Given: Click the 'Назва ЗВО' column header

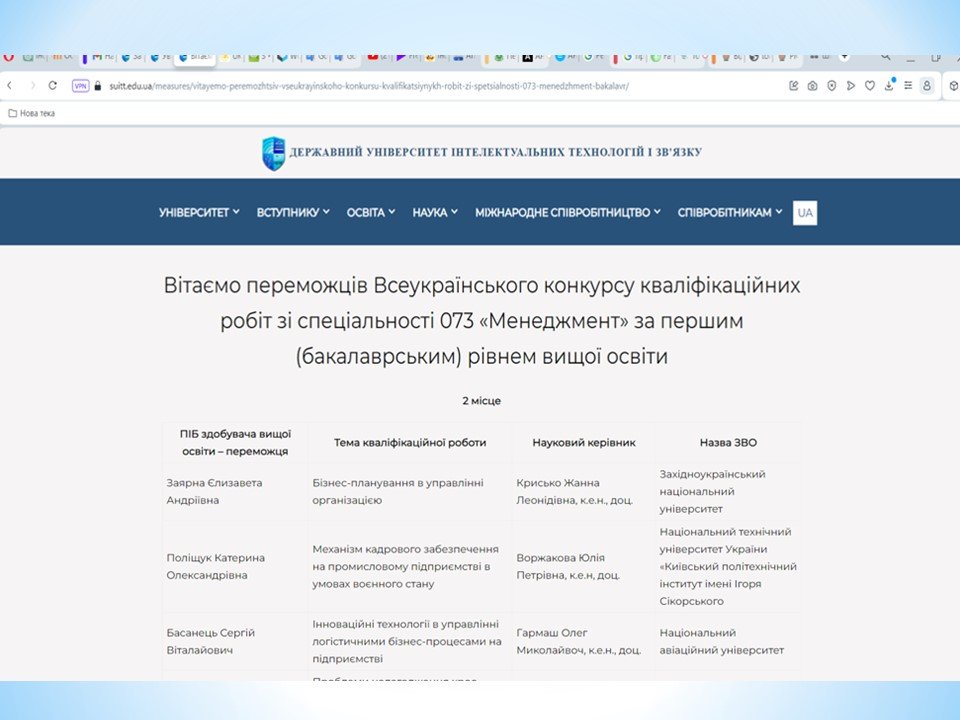Looking at the screenshot, I should (728, 443).
